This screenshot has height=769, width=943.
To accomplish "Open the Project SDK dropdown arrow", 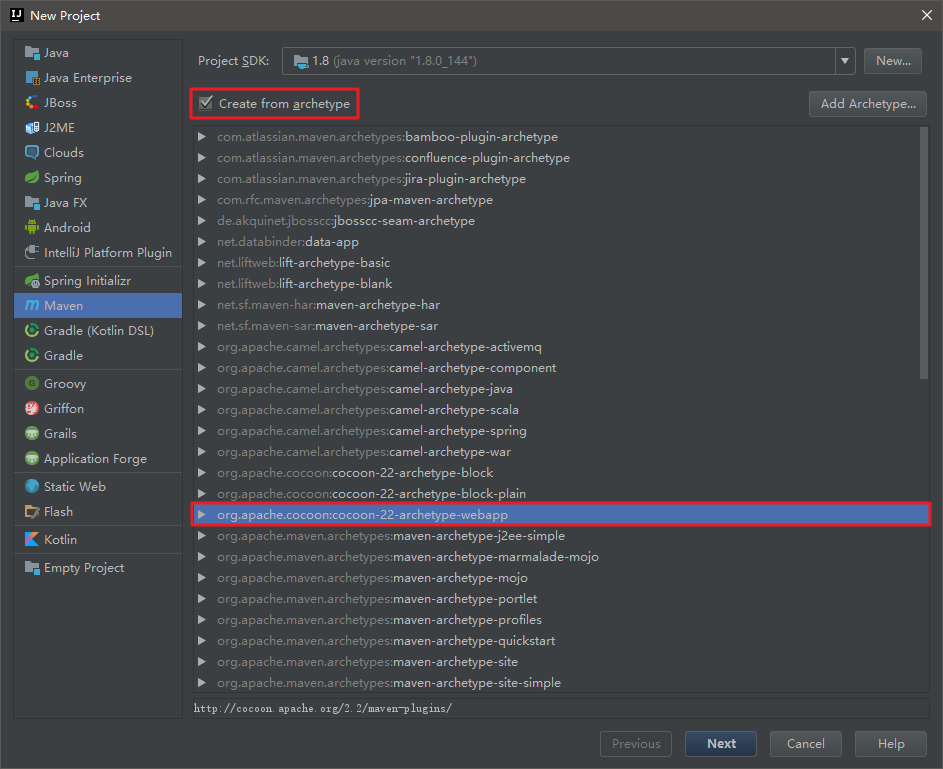I will [844, 61].
